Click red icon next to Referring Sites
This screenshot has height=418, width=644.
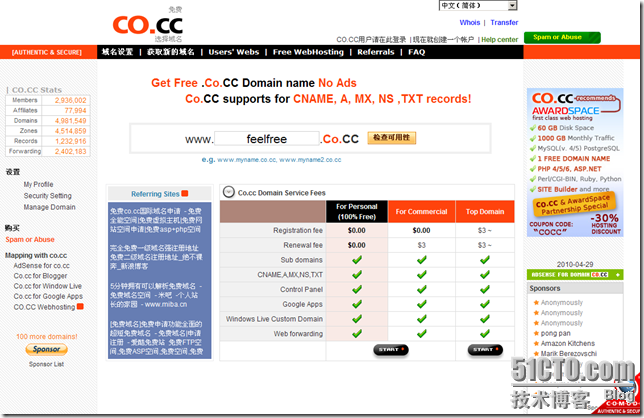click(x=185, y=193)
